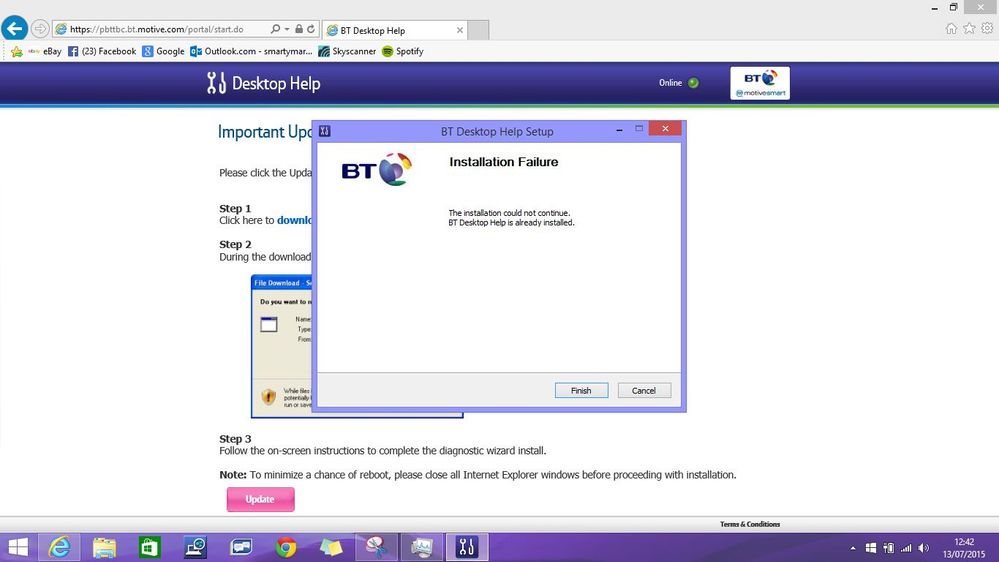The image size is (999, 562).
Task: Open the browser Tools gear icon
Action: tap(987, 28)
